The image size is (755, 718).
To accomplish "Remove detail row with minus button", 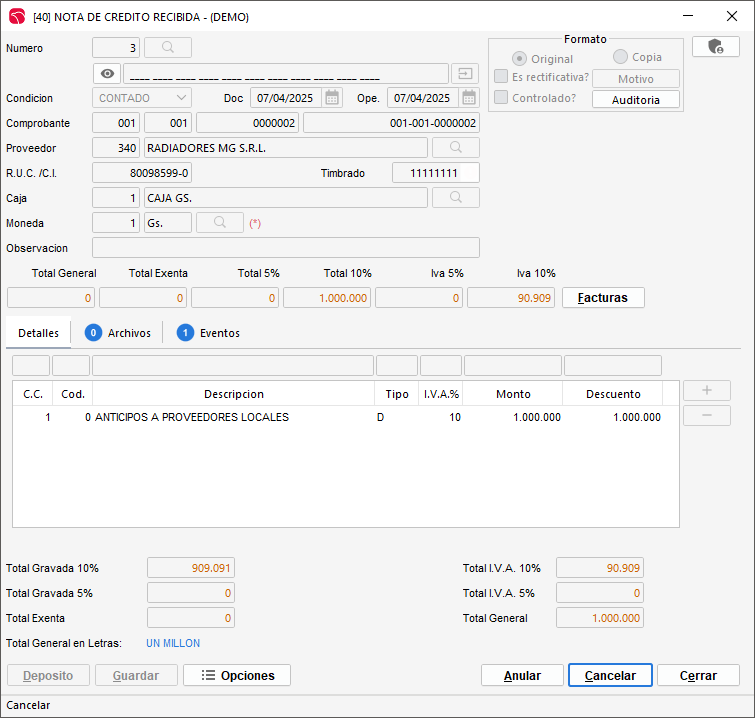I will pyautogui.click(x=706, y=416).
